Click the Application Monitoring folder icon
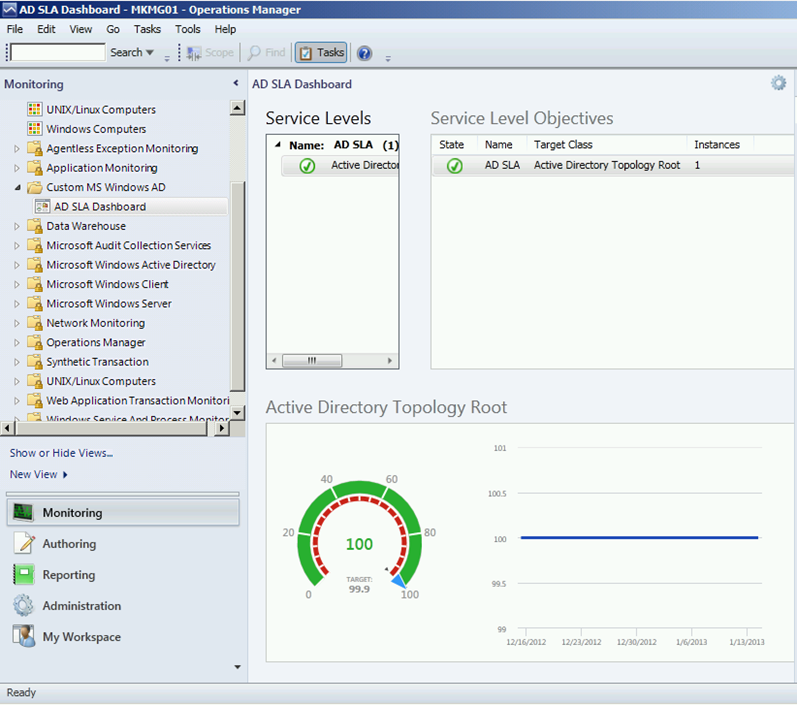This screenshot has height=705, width=797. (35, 167)
